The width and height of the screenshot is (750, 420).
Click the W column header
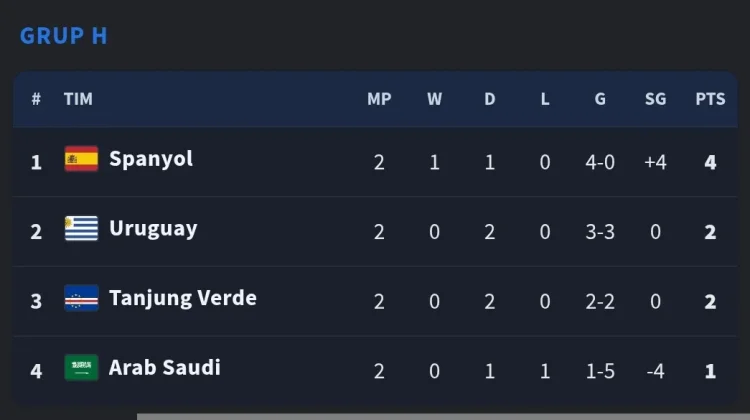coord(434,99)
